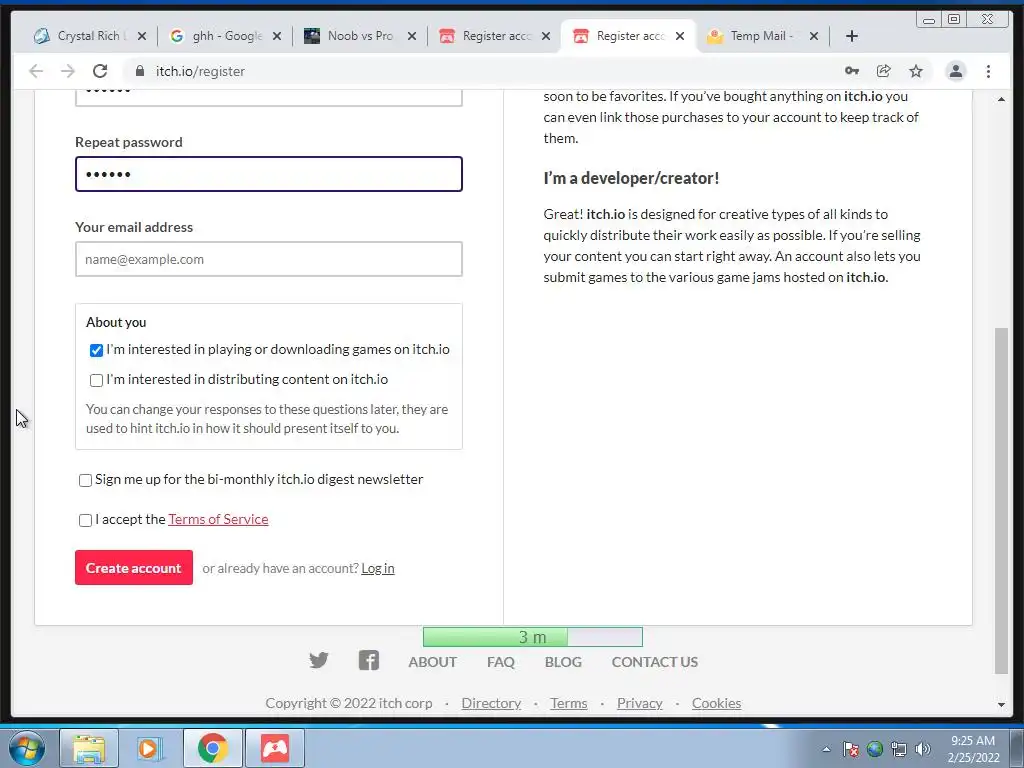The height and width of the screenshot is (768, 1024).
Task: Click the globe icon in system tray
Action: tap(875, 749)
